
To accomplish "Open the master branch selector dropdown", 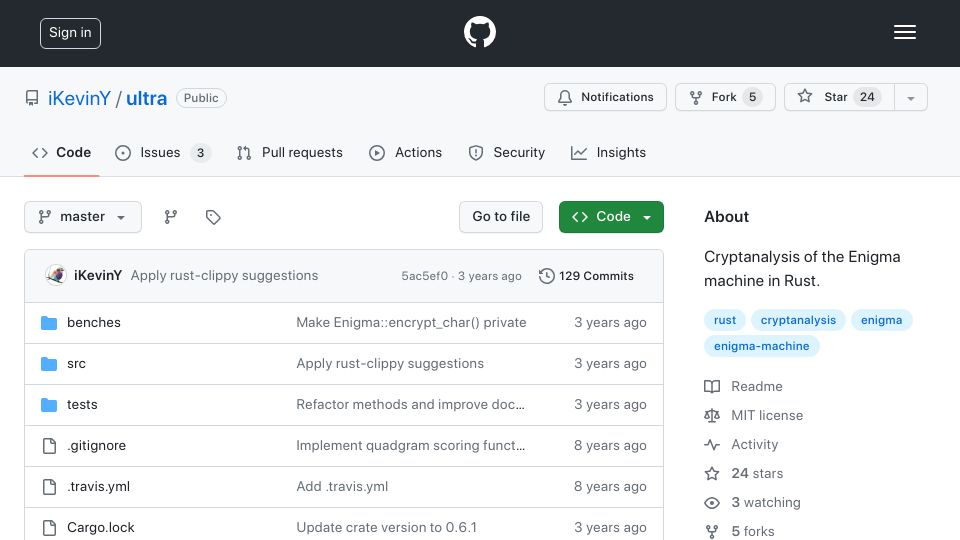I will [83, 217].
